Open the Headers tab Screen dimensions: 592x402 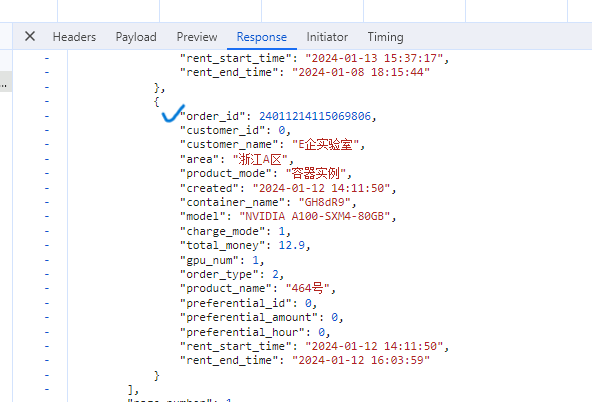(74, 37)
